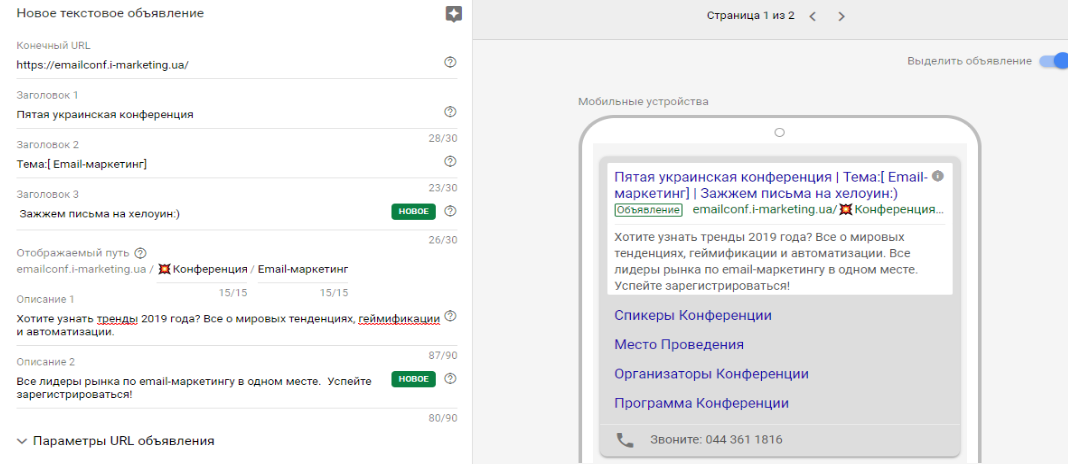The image size is (1068, 464).
Task: Click the Объявление label in preview
Action: click(648, 210)
